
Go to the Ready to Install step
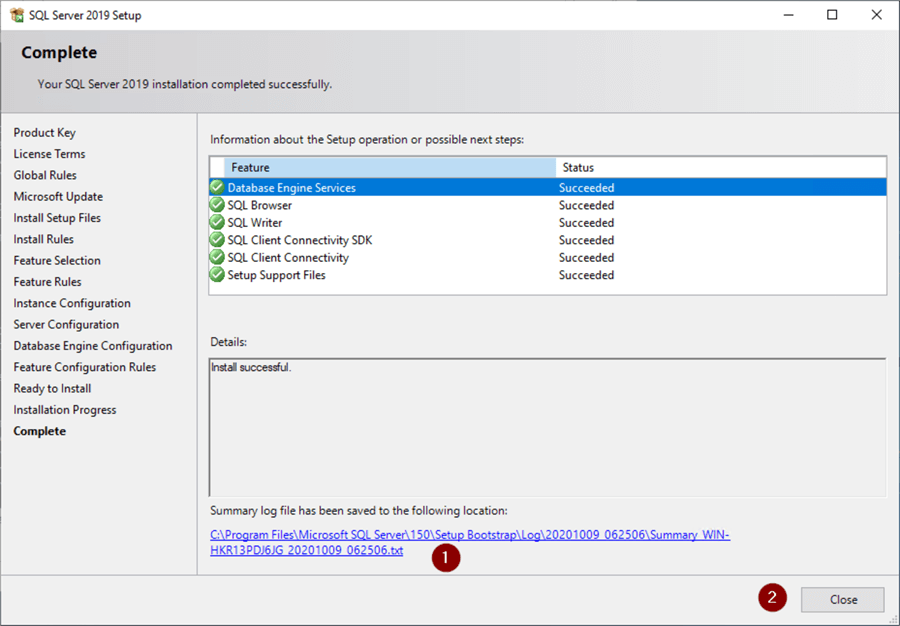tap(52, 388)
